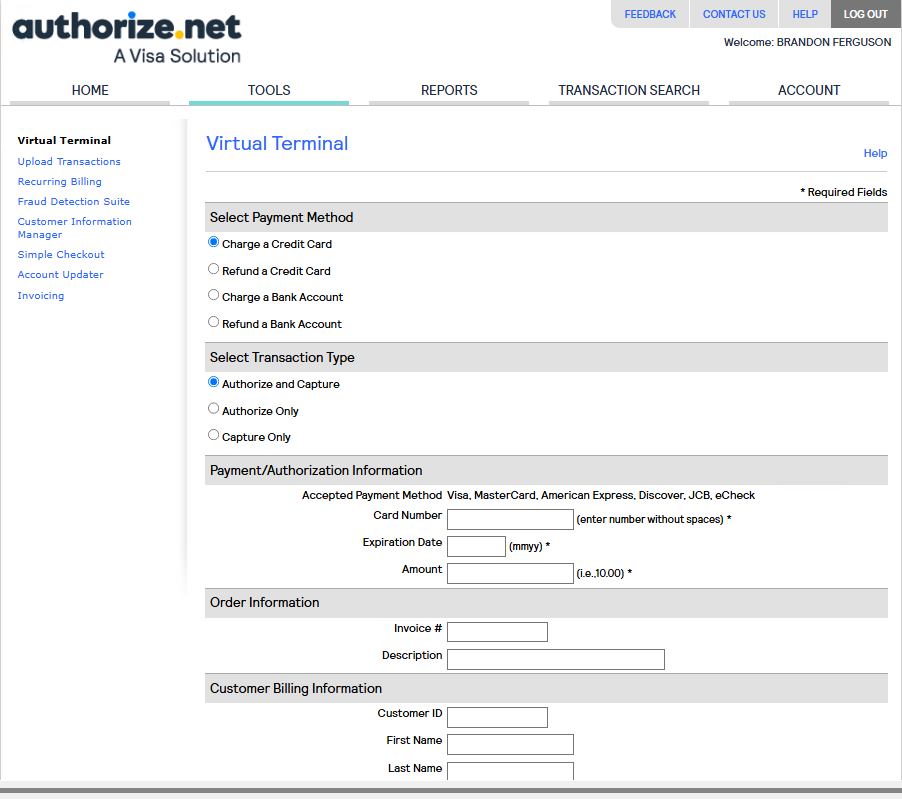
Task: Focus the Invoice # field
Action: pyautogui.click(x=497, y=632)
